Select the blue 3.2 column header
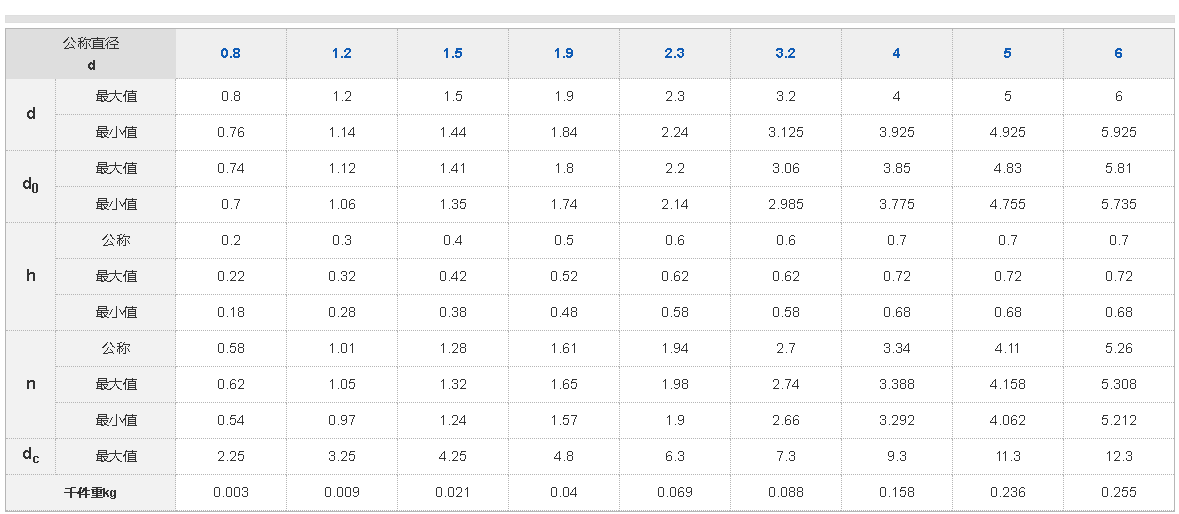Viewport: 1179px width, 514px height. pos(786,53)
